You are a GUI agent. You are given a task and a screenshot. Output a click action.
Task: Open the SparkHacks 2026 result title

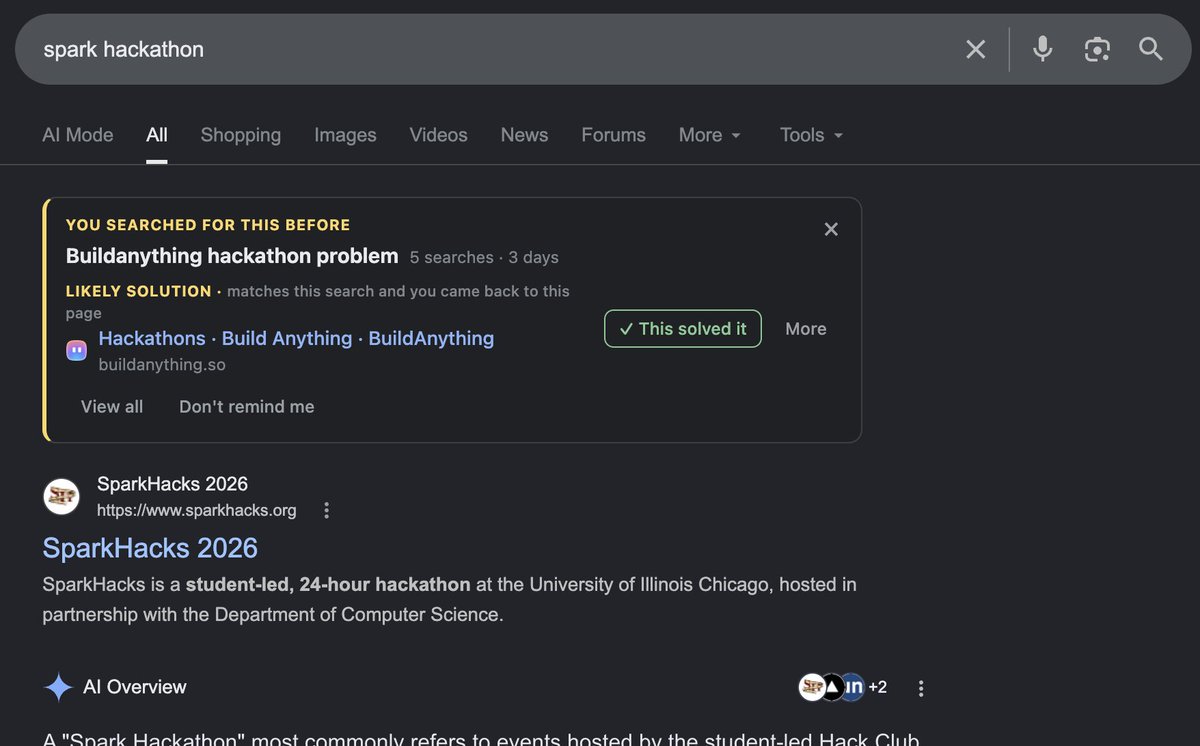[150, 548]
